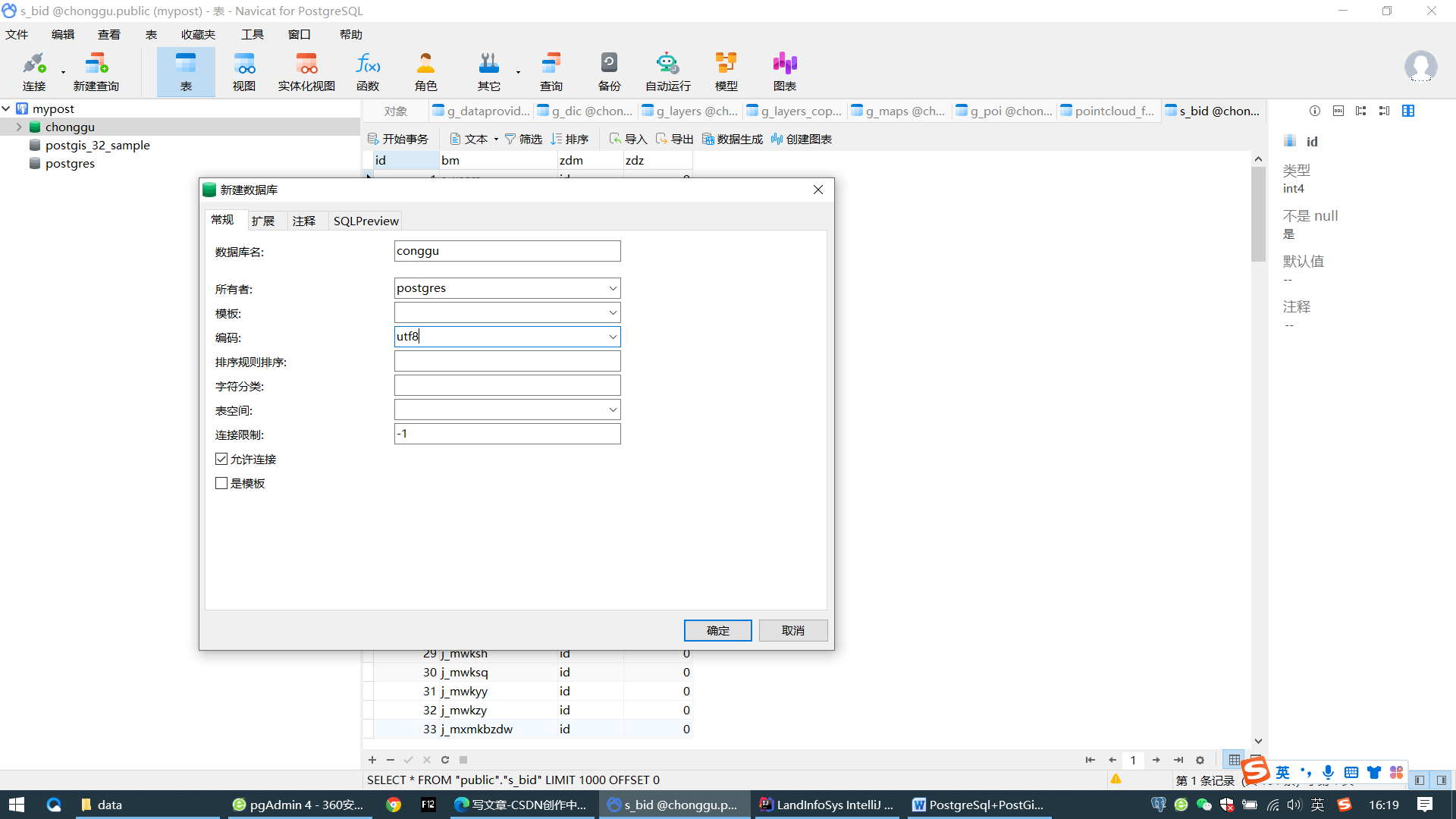Click the 新建查询 (New Query) icon
The height and width of the screenshot is (819, 1456).
coord(96,71)
